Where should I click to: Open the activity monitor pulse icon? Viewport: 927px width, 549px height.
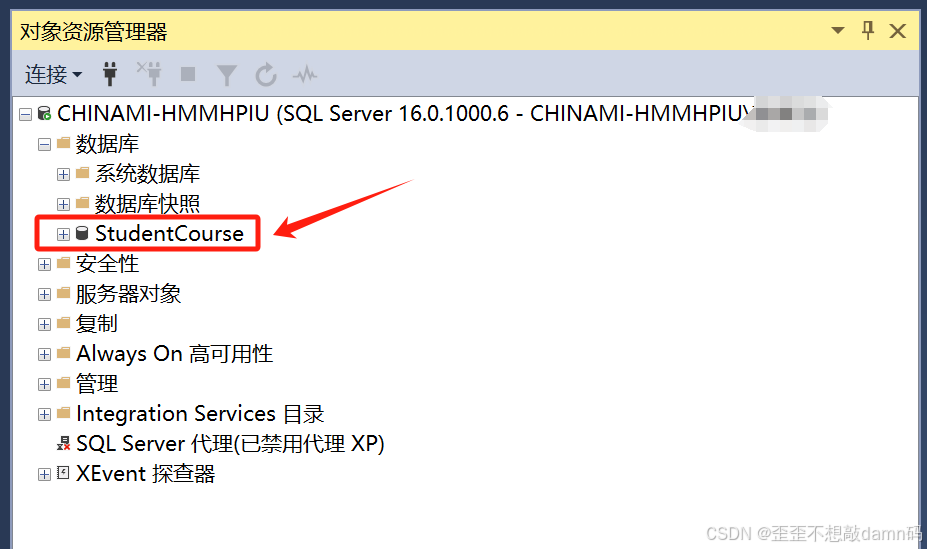click(x=304, y=75)
